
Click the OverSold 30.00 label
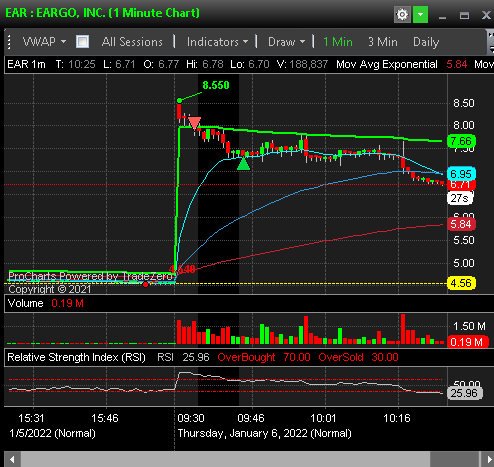click(x=358, y=357)
